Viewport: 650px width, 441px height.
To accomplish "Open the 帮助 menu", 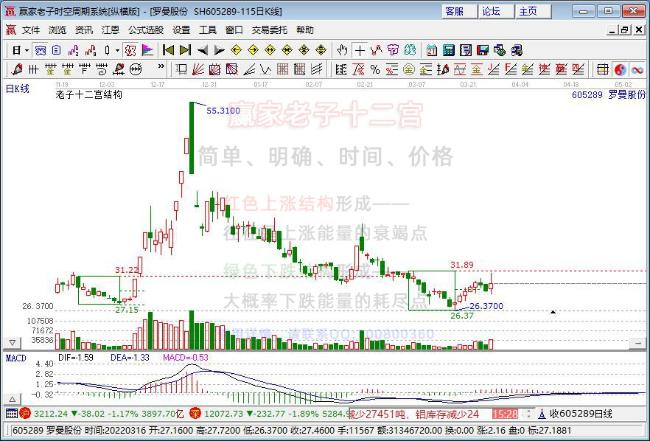I will (305, 30).
